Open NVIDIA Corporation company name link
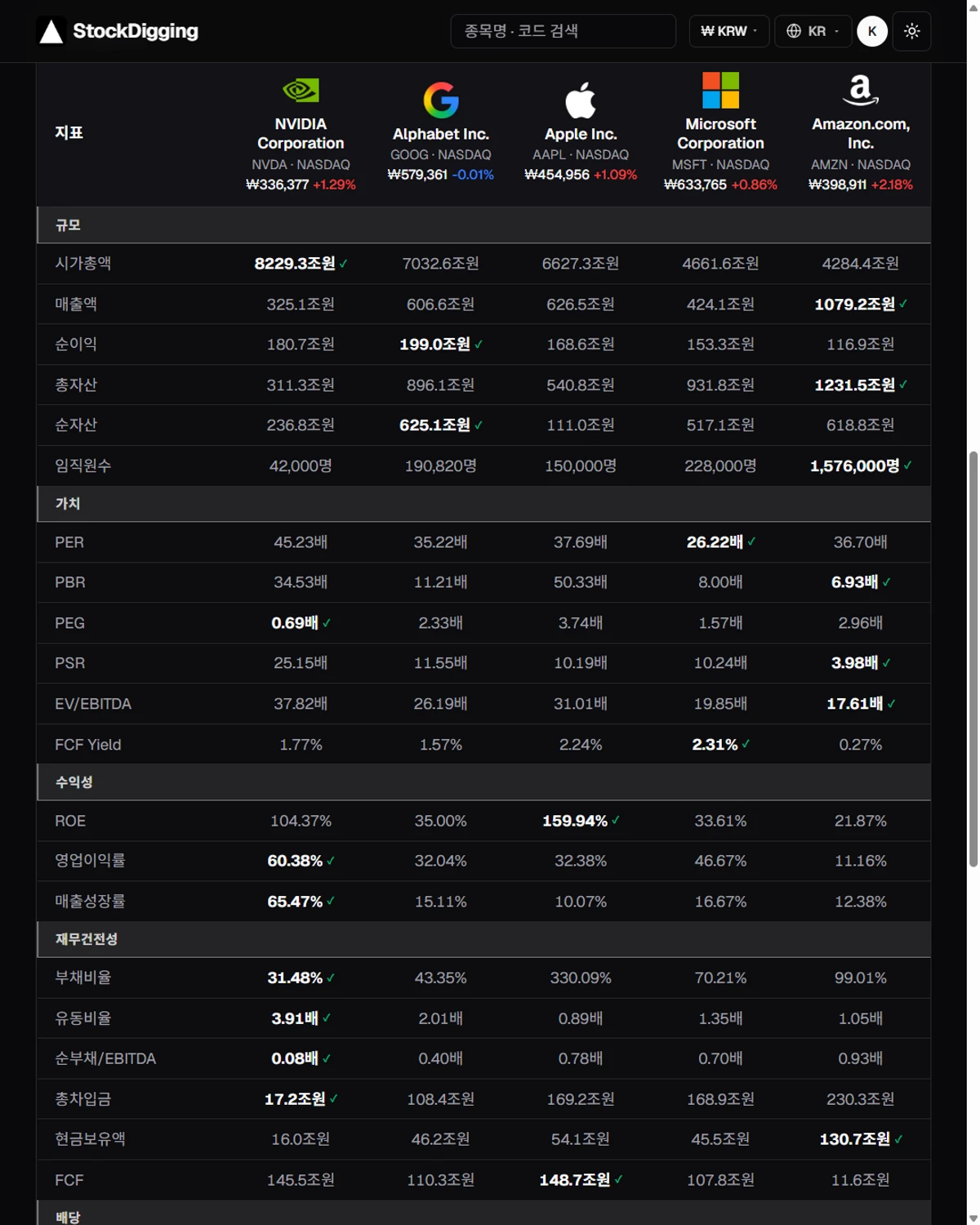 point(301,133)
